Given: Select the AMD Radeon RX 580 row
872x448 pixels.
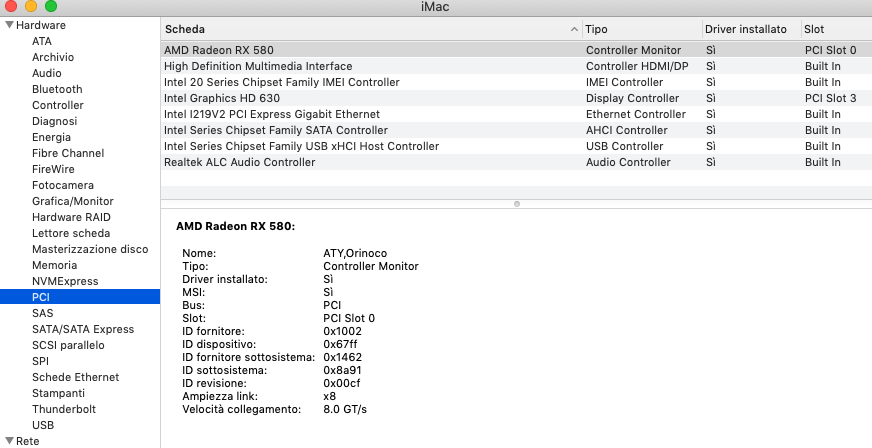Looking at the screenshot, I should pos(516,50).
